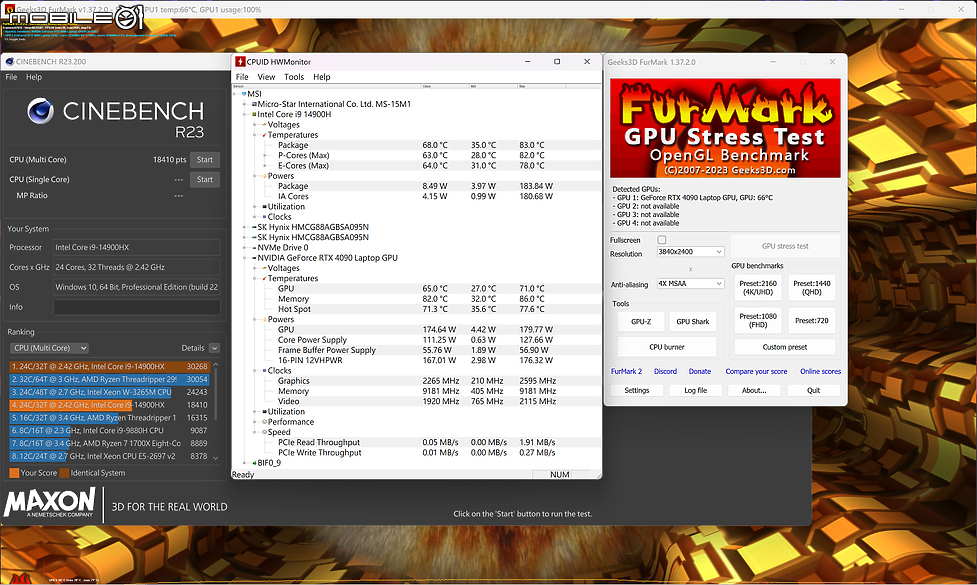Select the GPU Performance node
977x585 pixels.
[x=290, y=422]
